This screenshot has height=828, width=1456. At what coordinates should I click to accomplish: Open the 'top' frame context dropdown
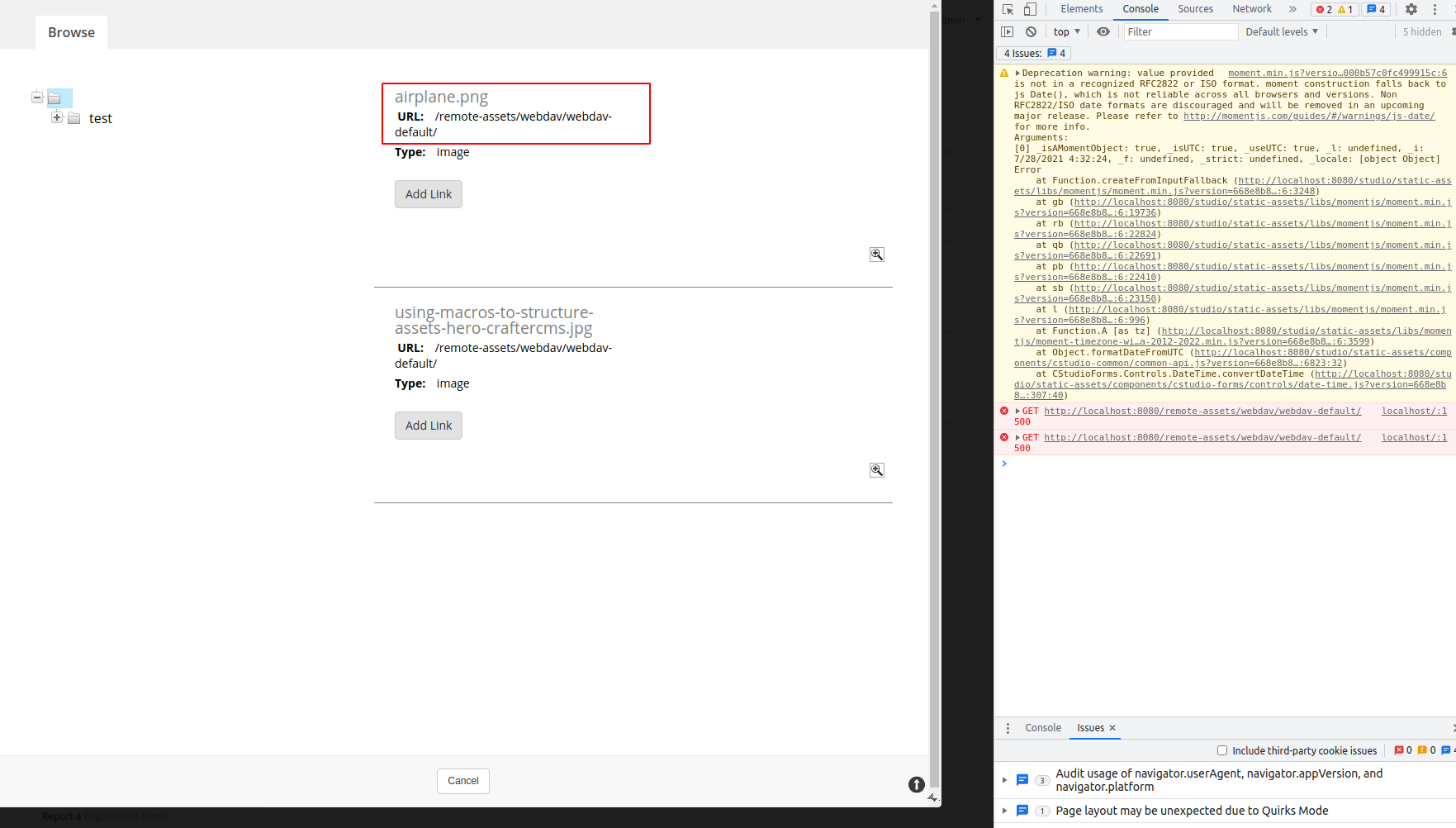[x=1065, y=31]
